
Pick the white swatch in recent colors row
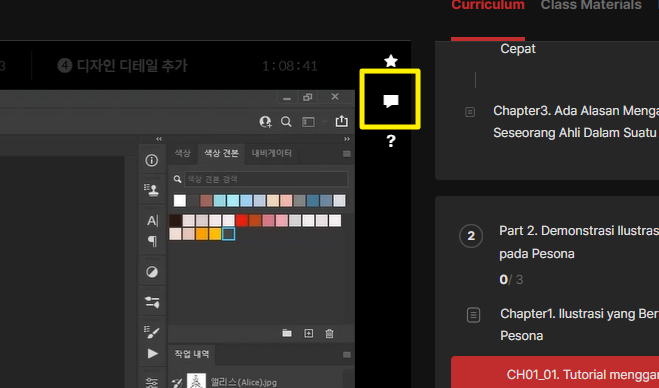coord(180,201)
